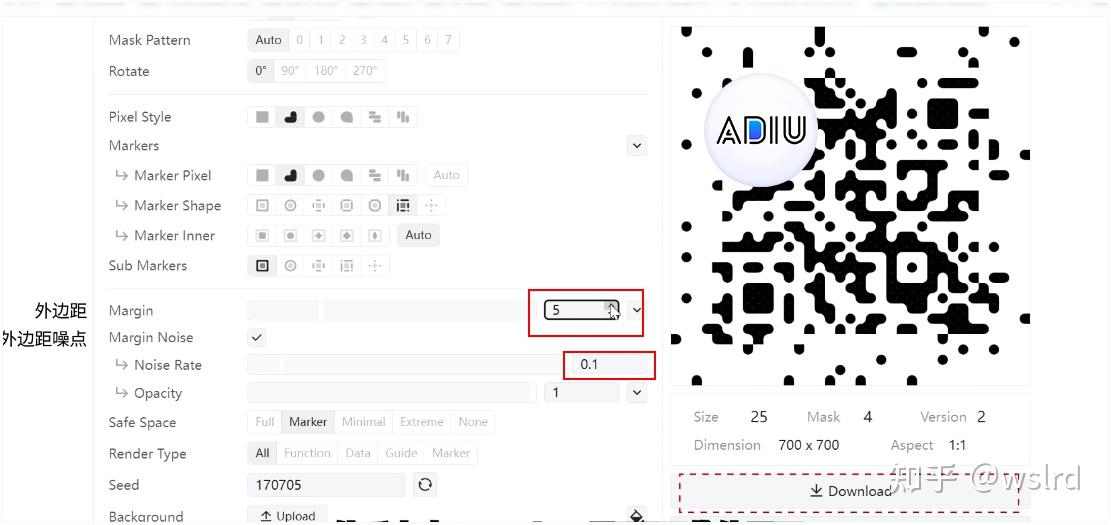
Task: Set Render Type to Function
Action: pyautogui.click(x=307, y=453)
